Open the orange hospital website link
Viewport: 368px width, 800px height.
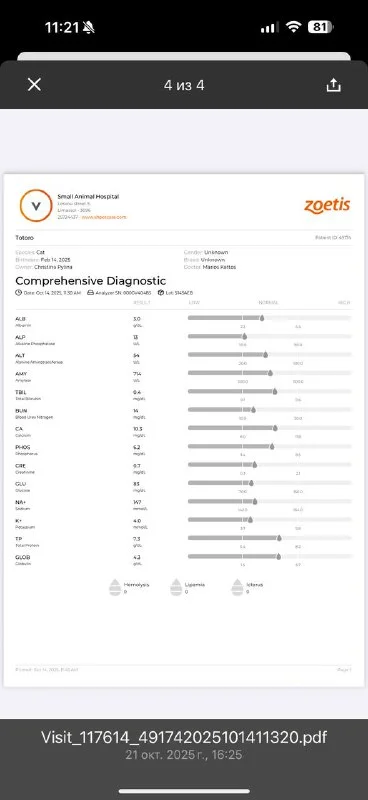click(x=104, y=217)
